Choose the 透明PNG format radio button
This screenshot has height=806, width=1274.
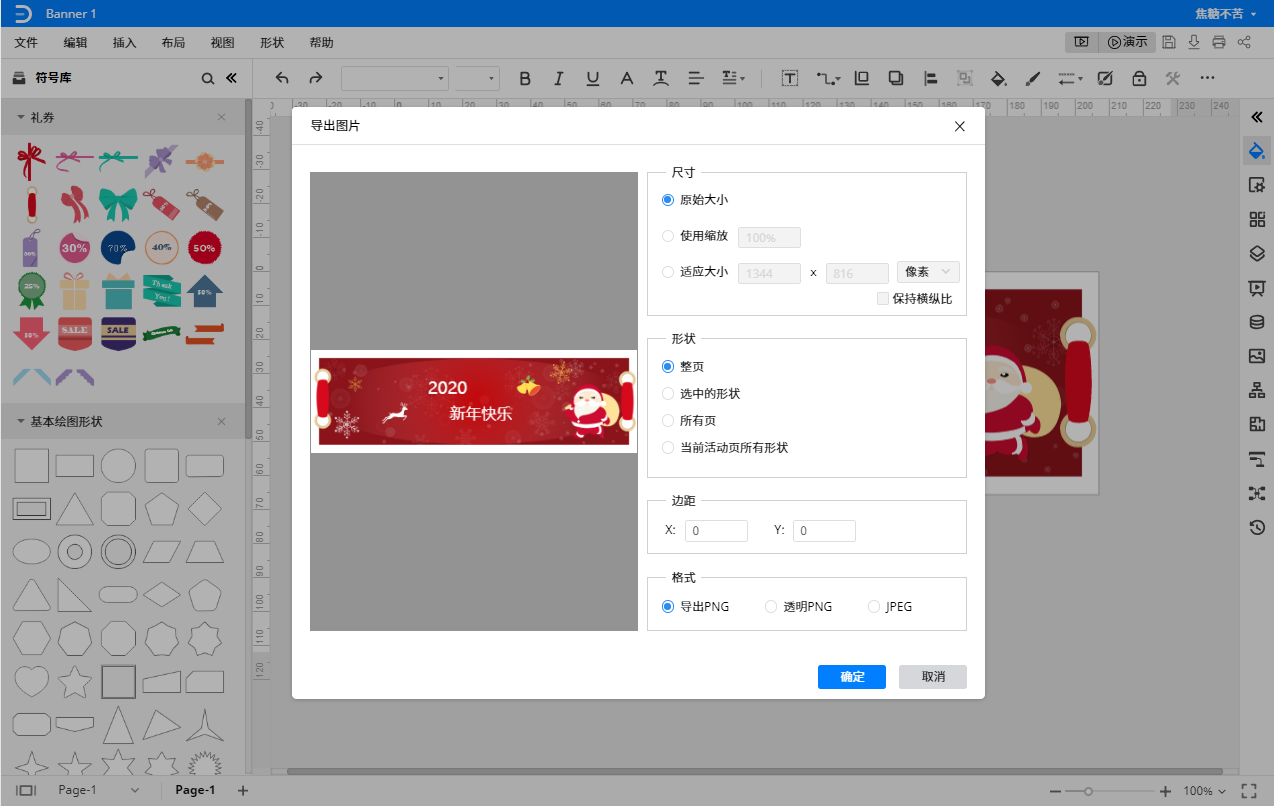(x=771, y=606)
